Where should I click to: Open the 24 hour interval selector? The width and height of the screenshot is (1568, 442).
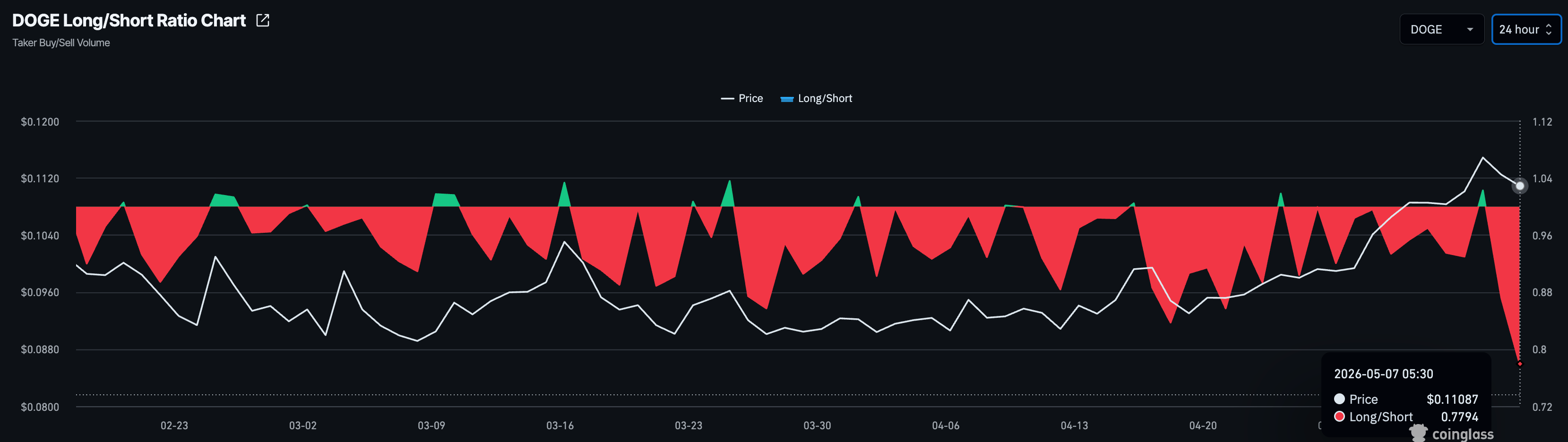(x=1526, y=29)
